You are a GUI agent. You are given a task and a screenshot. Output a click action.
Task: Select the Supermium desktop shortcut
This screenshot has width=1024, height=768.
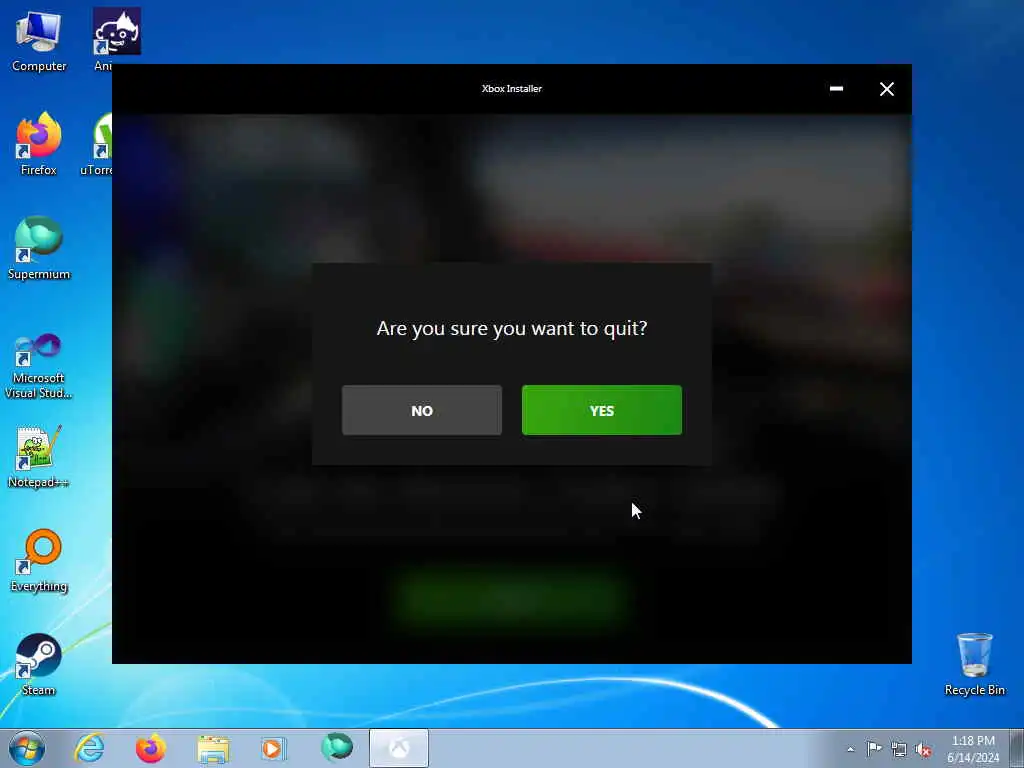point(39,249)
